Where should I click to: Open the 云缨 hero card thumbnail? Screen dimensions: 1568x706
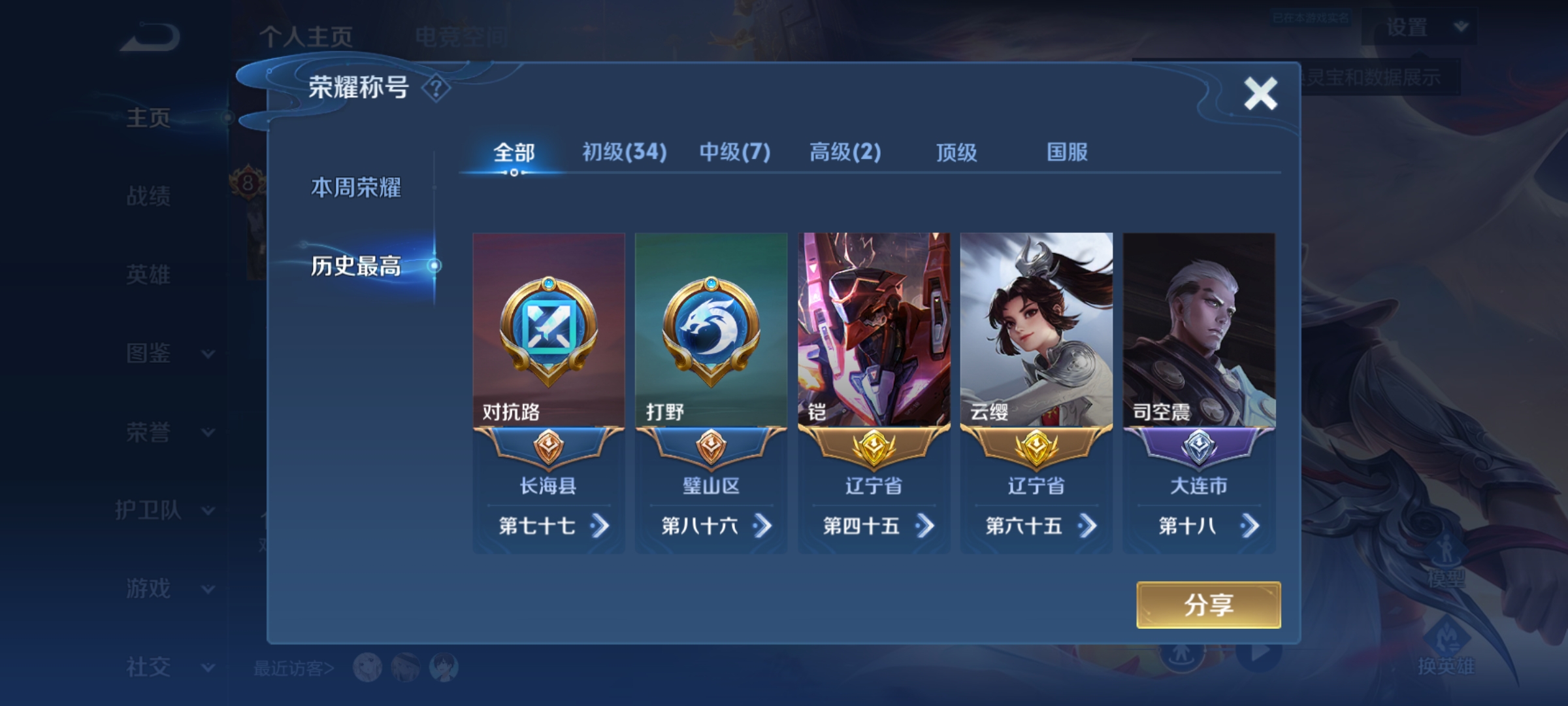coord(1036,329)
